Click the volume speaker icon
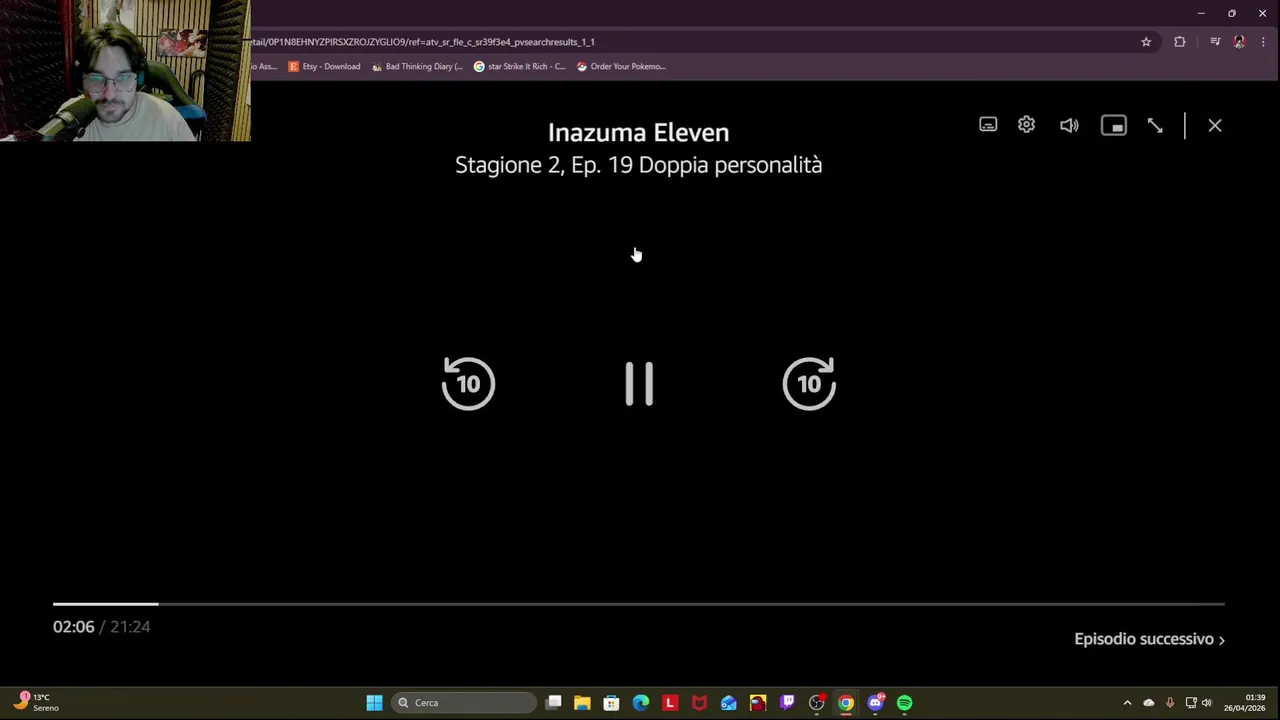1280x720 pixels. pyautogui.click(x=1069, y=125)
